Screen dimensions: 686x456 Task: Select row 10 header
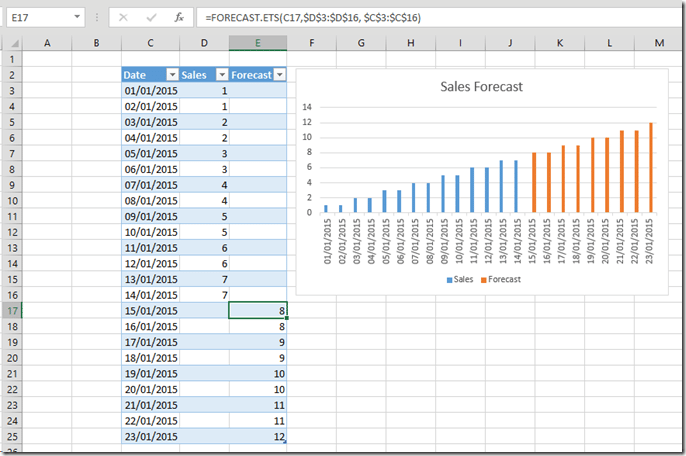coord(12,201)
